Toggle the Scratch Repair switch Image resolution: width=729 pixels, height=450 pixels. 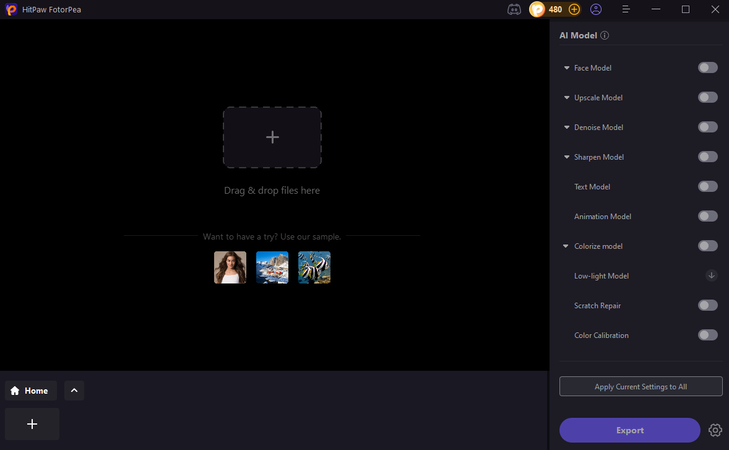pos(707,305)
